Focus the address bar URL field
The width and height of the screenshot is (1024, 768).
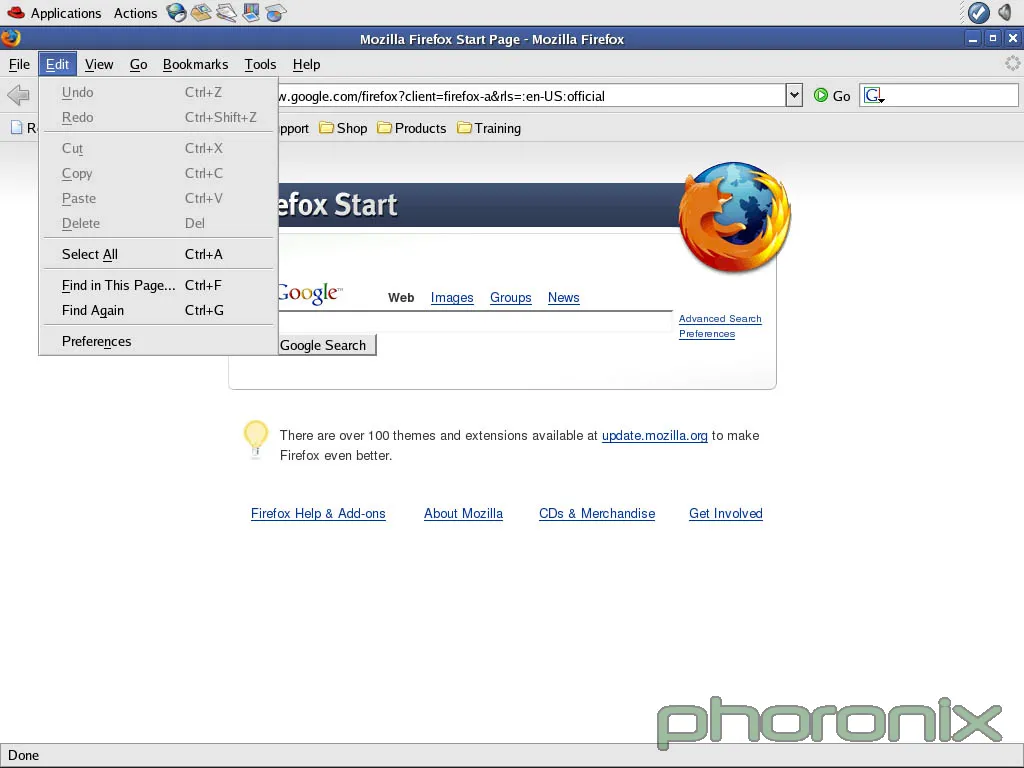click(531, 96)
